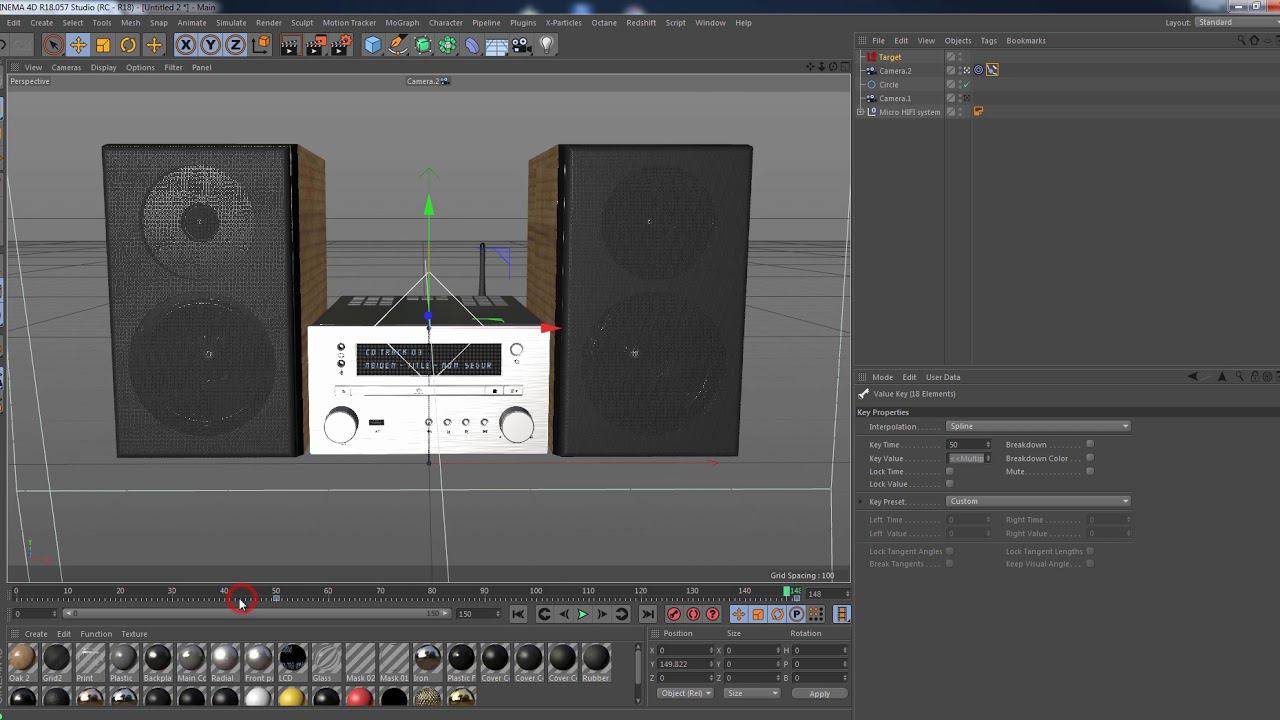
Task: Open the Redshift menu
Action: coord(641,22)
